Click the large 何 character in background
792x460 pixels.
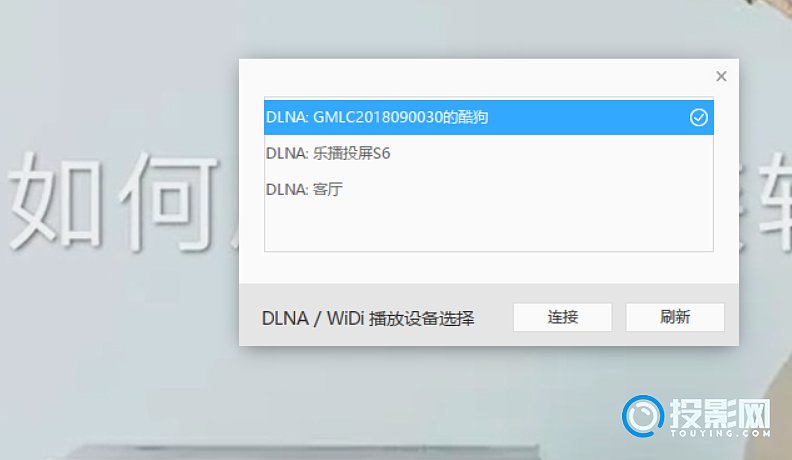pos(169,201)
